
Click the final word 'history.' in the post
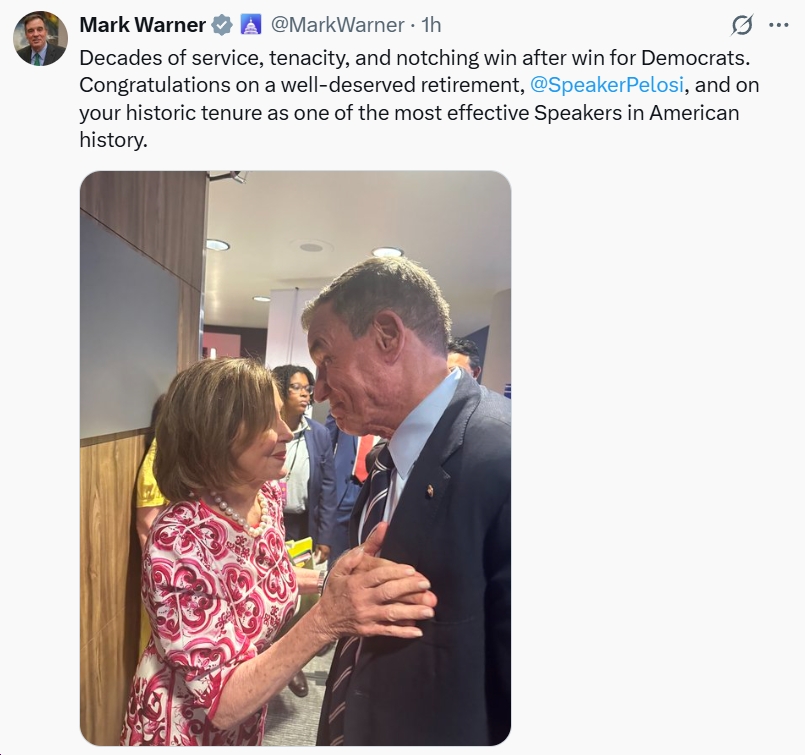113,140
